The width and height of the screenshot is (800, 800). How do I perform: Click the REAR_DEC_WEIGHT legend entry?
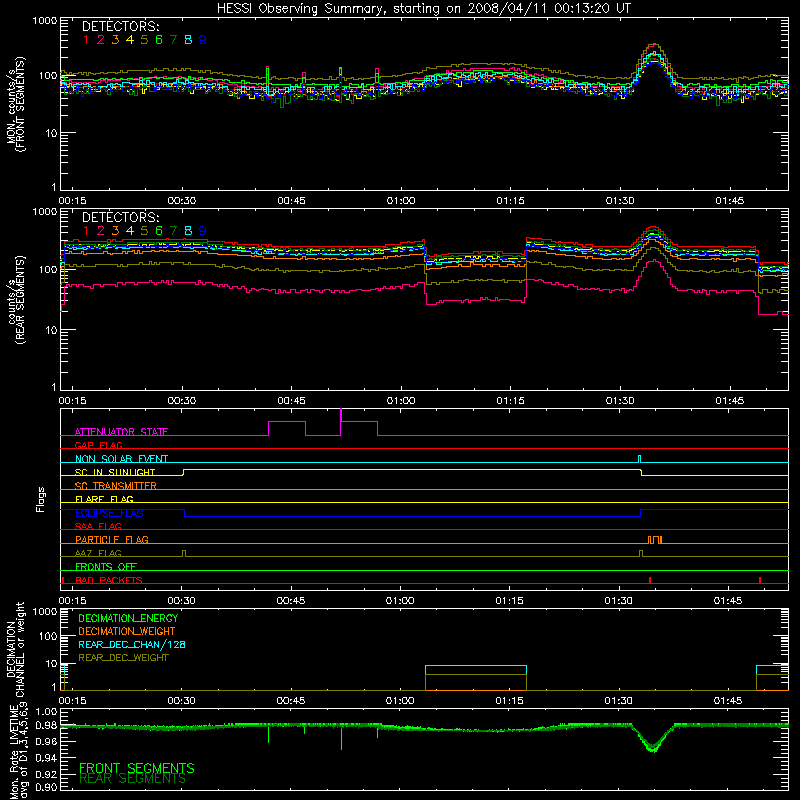click(123, 658)
